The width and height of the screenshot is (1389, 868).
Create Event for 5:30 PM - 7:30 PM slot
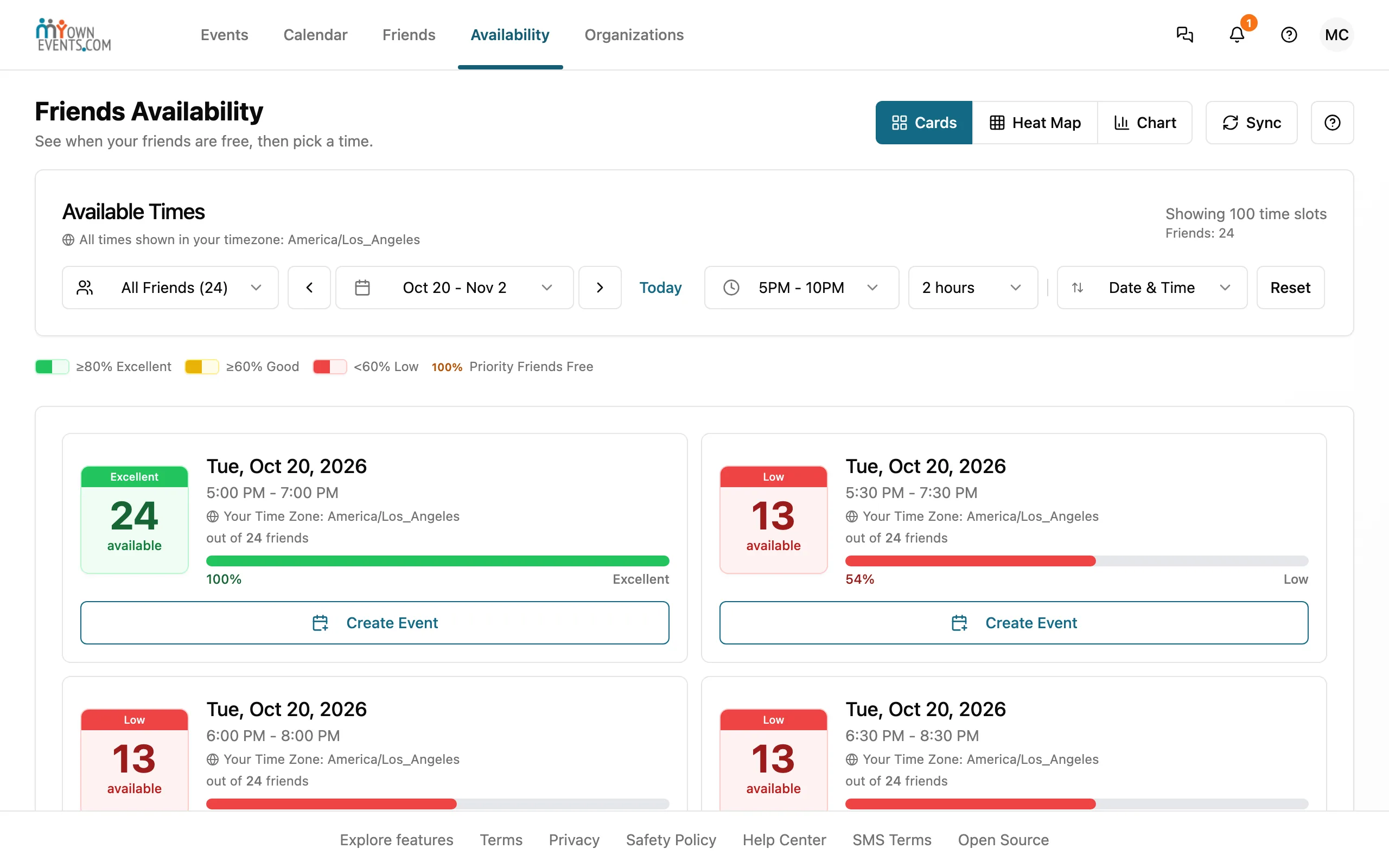1013,622
